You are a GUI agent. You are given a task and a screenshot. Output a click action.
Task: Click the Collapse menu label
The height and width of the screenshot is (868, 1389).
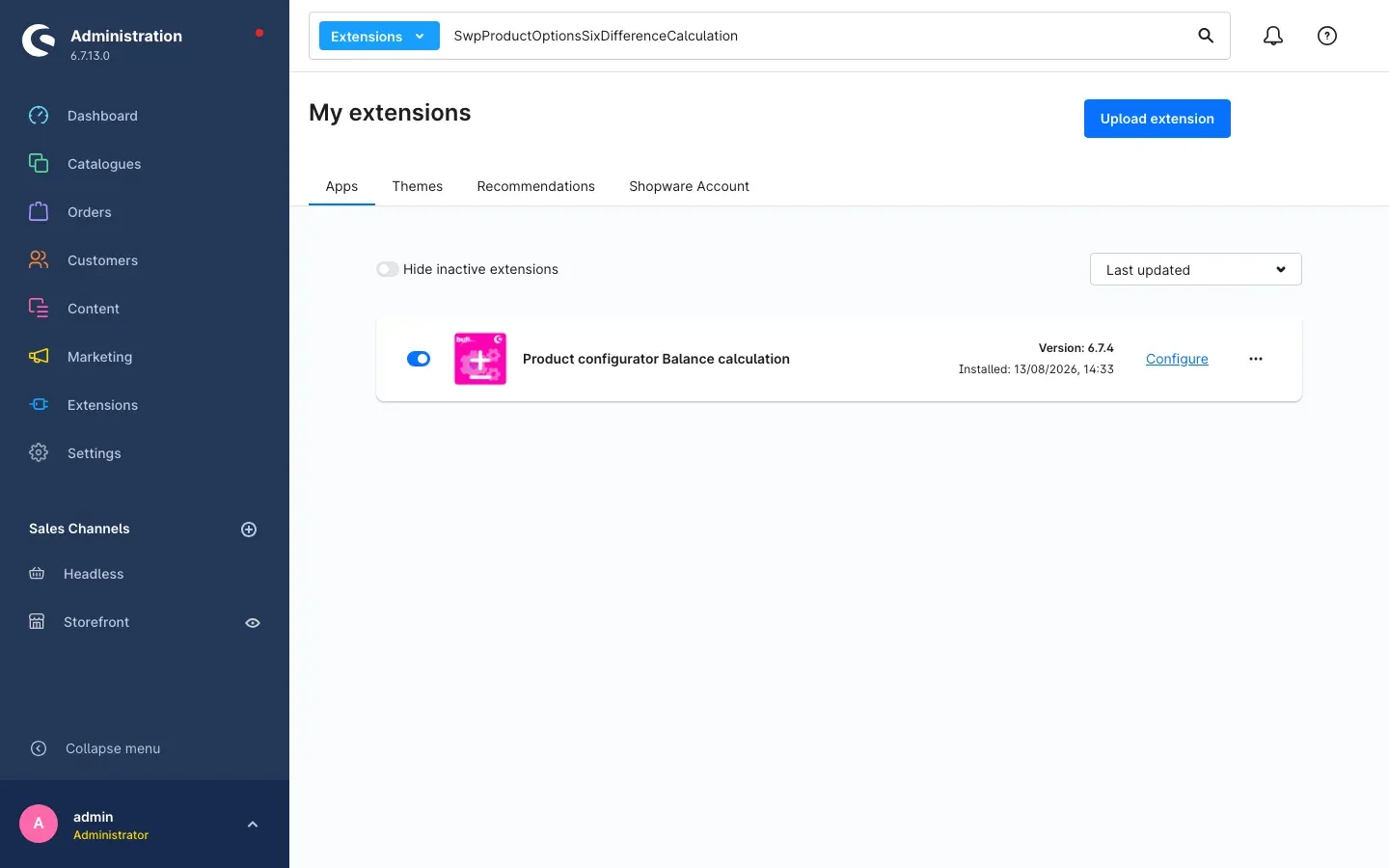[113, 748]
